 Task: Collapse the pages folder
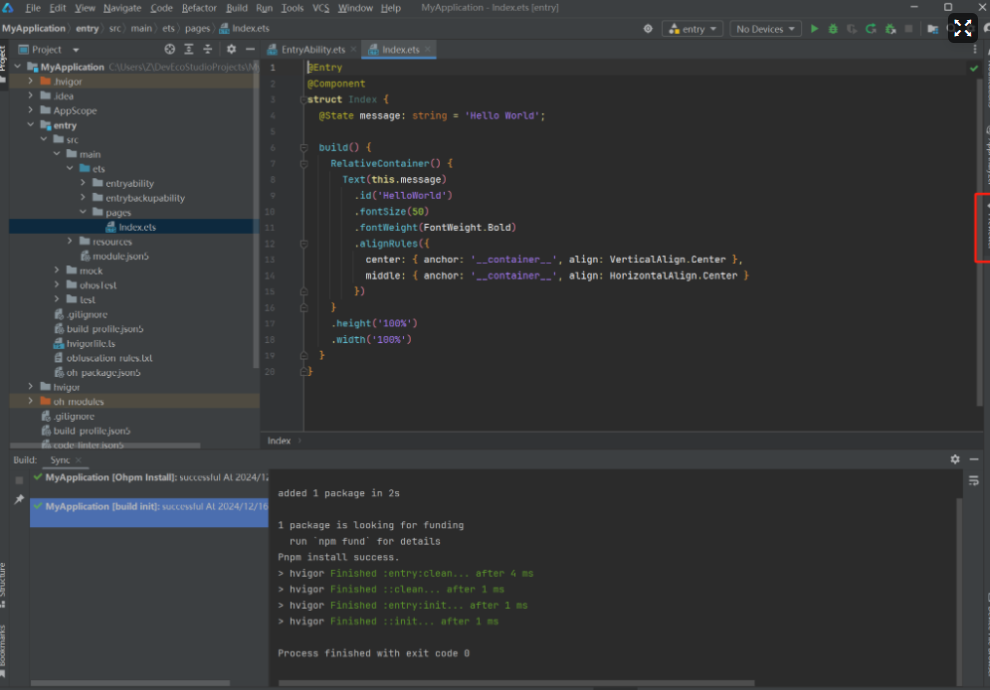tap(83, 212)
